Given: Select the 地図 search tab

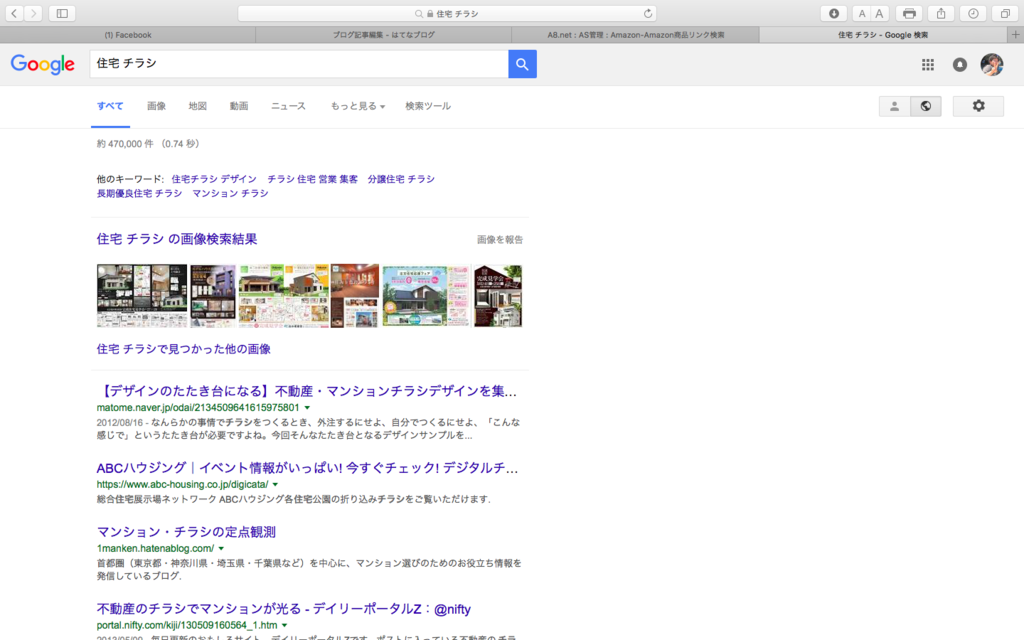Looking at the screenshot, I should (x=197, y=106).
